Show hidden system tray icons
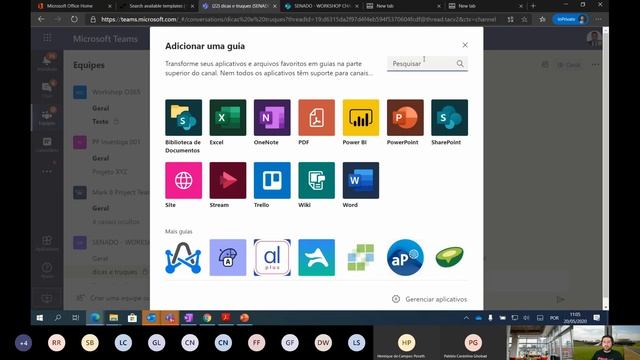This screenshot has height=360, width=640. tap(466, 318)
